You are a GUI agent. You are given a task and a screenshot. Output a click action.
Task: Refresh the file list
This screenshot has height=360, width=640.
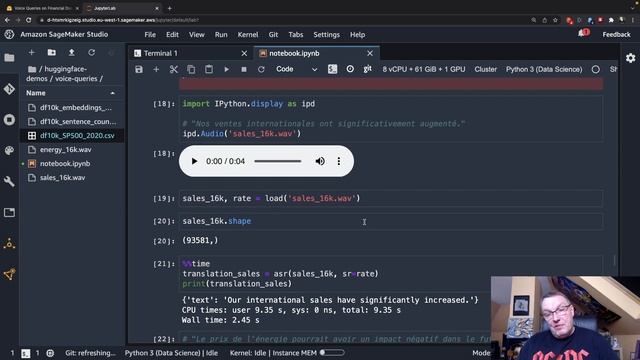[x=91, y=53]
